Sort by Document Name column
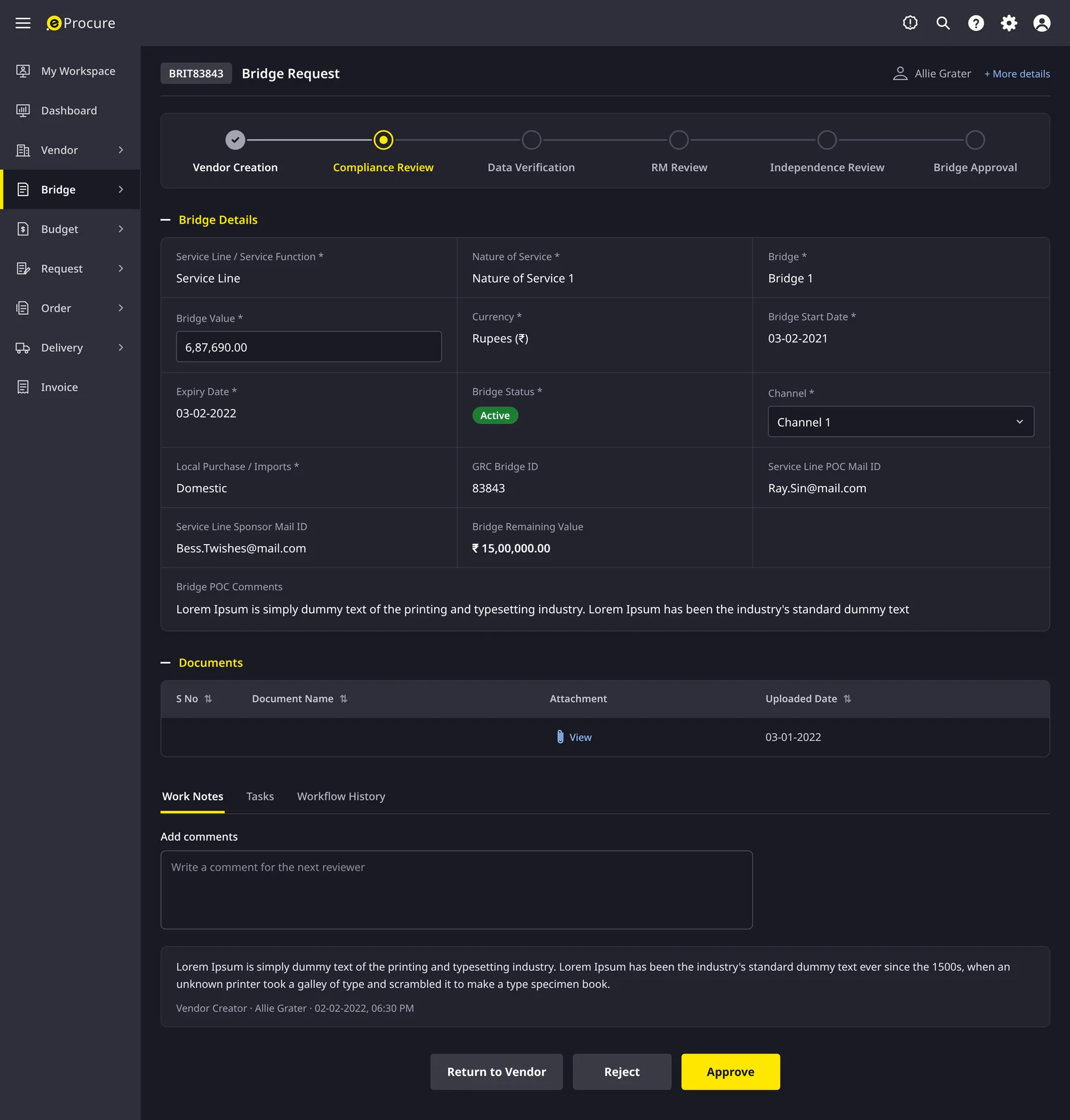The height and width of the screenshot is (1120, 1070). (344, 699)
